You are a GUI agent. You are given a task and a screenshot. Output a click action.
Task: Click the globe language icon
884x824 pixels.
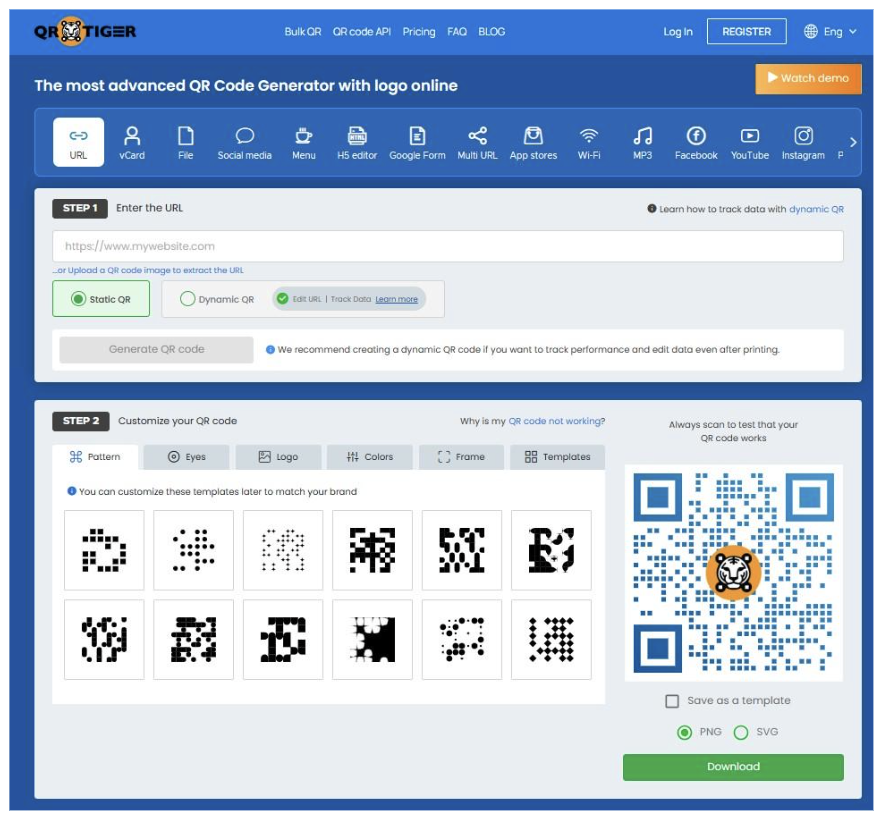tap(811, 32)
